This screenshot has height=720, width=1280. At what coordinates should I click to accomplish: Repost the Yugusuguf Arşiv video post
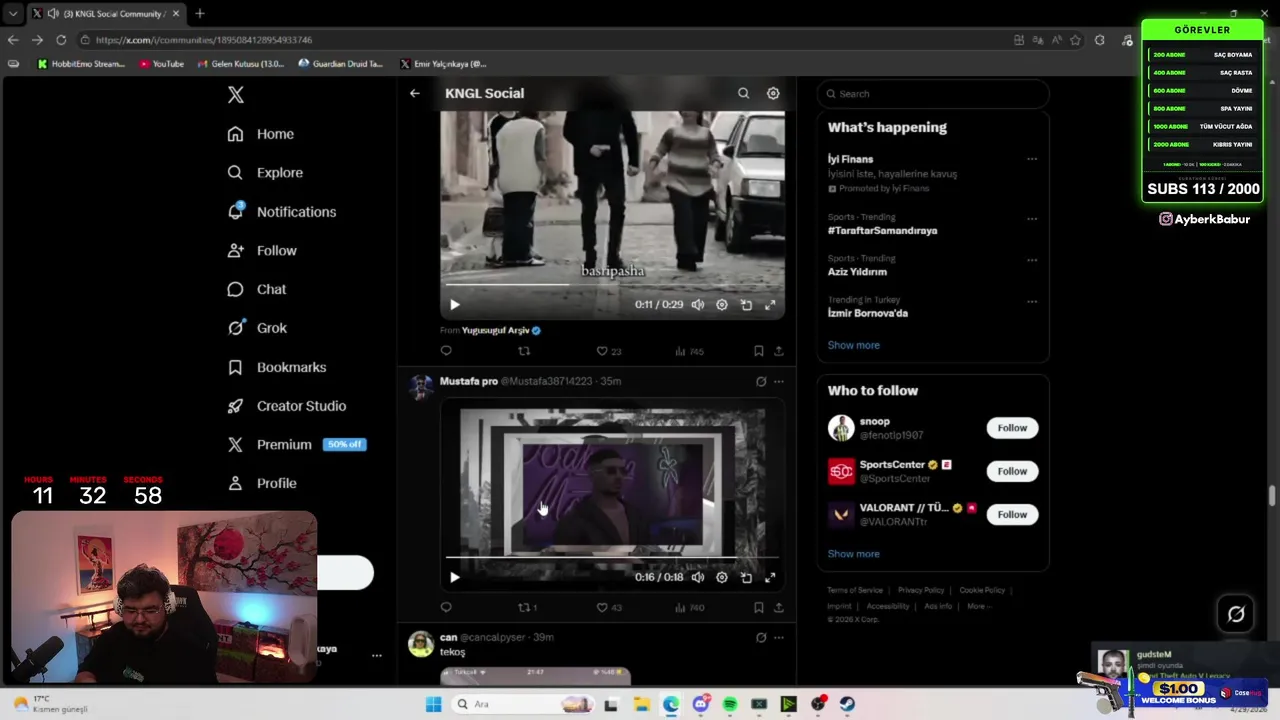pyautogui.click(x=524, y=351)
